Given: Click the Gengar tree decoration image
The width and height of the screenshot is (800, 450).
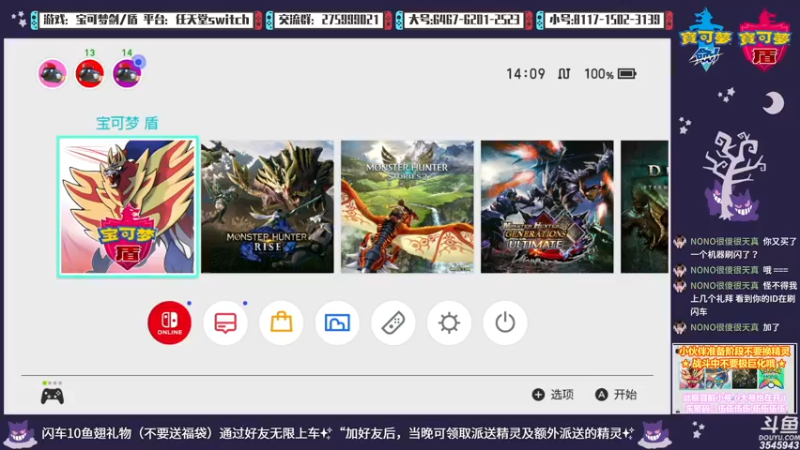Looking at the screenshot, I should [x=733, y=176].
